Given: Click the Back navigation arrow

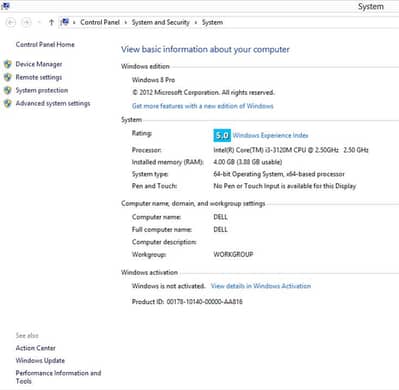Looking at the screenshot, I should tap(11, 22).
